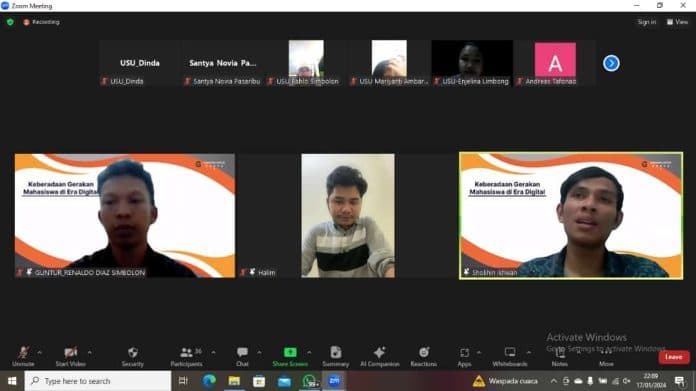696x391 pixels.
Task: Open File Explorer from the taskbar
Action: [x=234, y=381]
